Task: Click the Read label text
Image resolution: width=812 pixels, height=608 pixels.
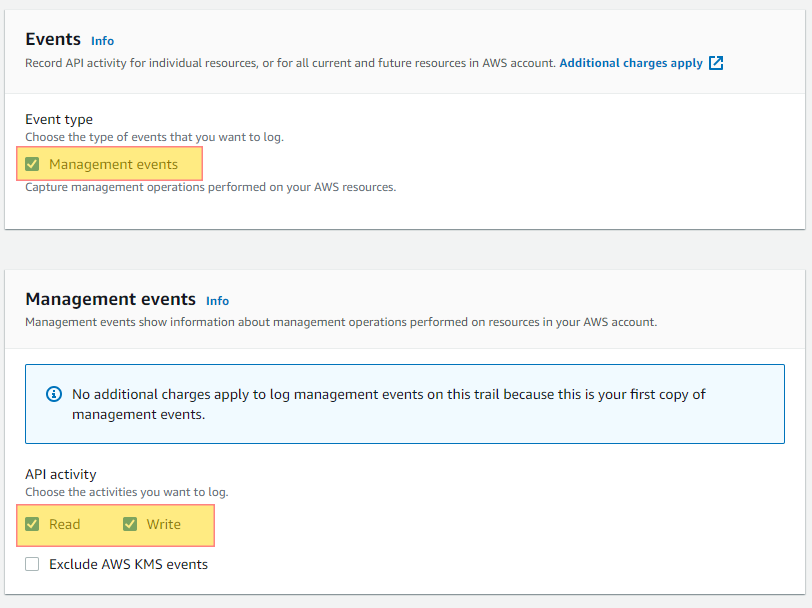Action: pos(64,524)
